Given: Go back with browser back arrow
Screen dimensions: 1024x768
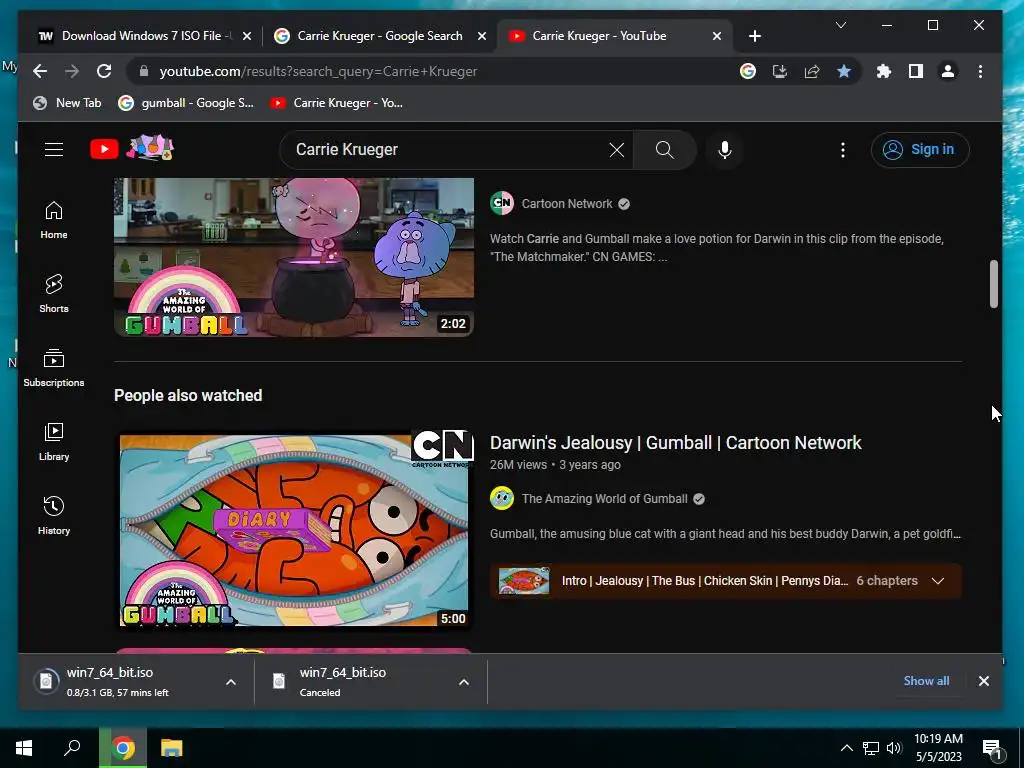Looking at the screenshot, I should pos(40,71).
